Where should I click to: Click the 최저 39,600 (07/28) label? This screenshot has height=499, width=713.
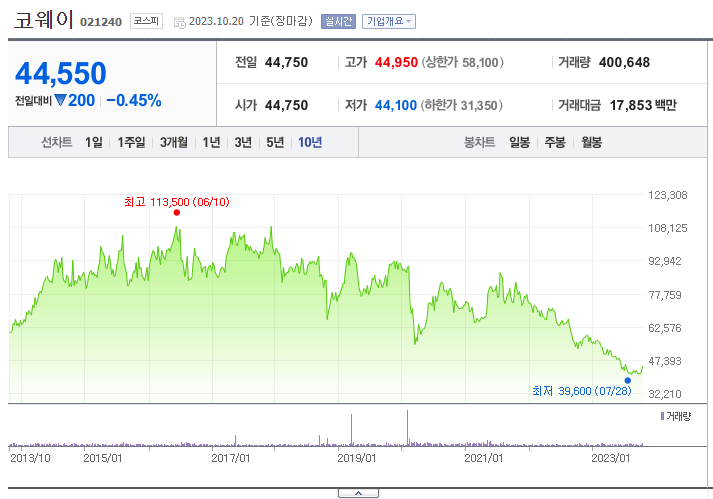[582, 391]
